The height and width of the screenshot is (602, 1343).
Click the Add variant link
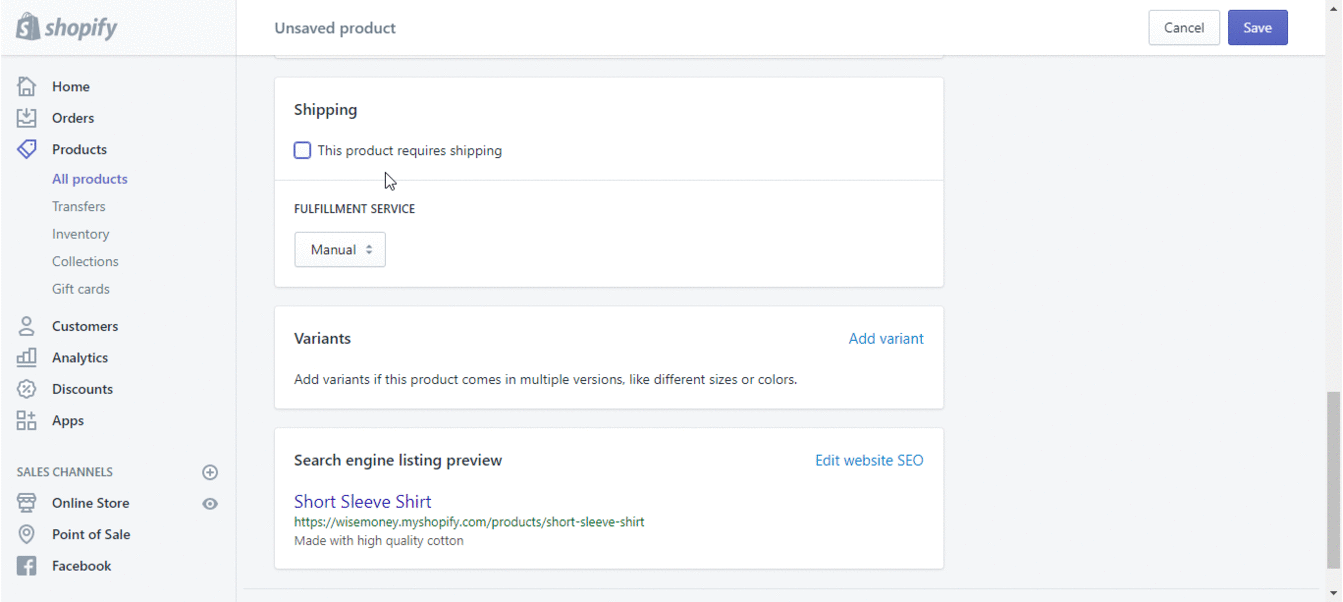[x=886, y=339]
